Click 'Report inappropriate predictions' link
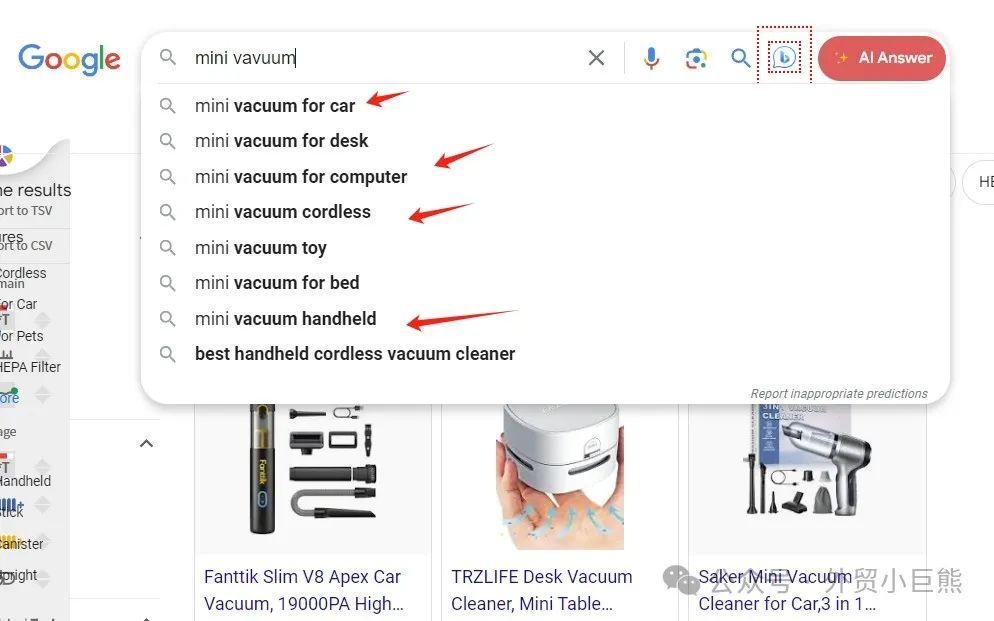The height and width of the screenshot is (621, 994). [x=839, y=394]
